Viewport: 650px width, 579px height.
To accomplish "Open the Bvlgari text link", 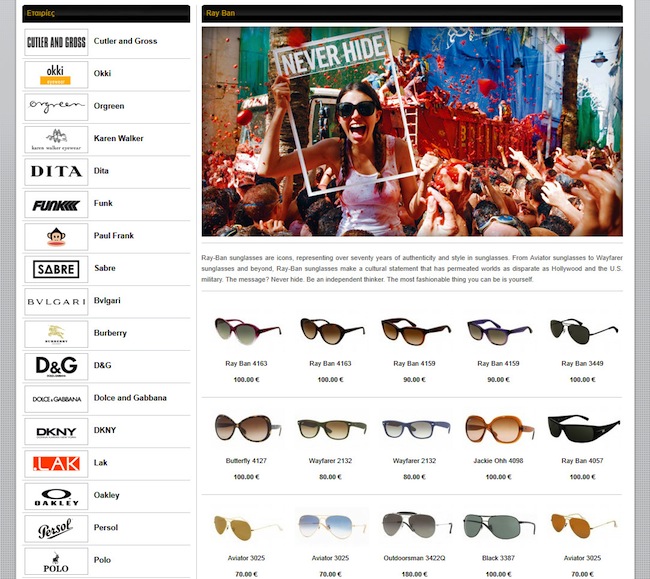I will pos(107,300).
